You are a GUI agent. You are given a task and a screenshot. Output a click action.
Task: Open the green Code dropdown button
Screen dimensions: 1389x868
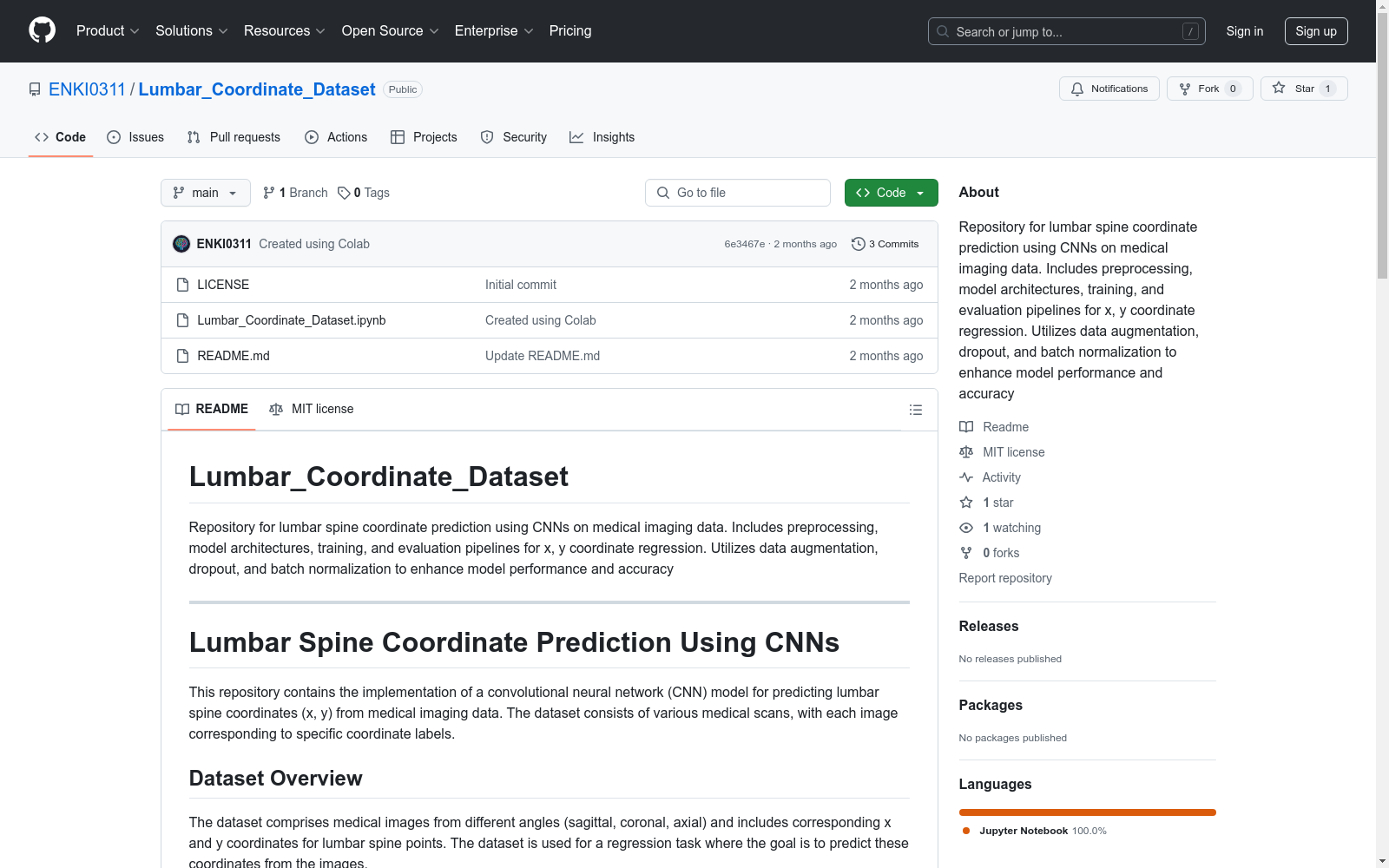pos(891,193)
